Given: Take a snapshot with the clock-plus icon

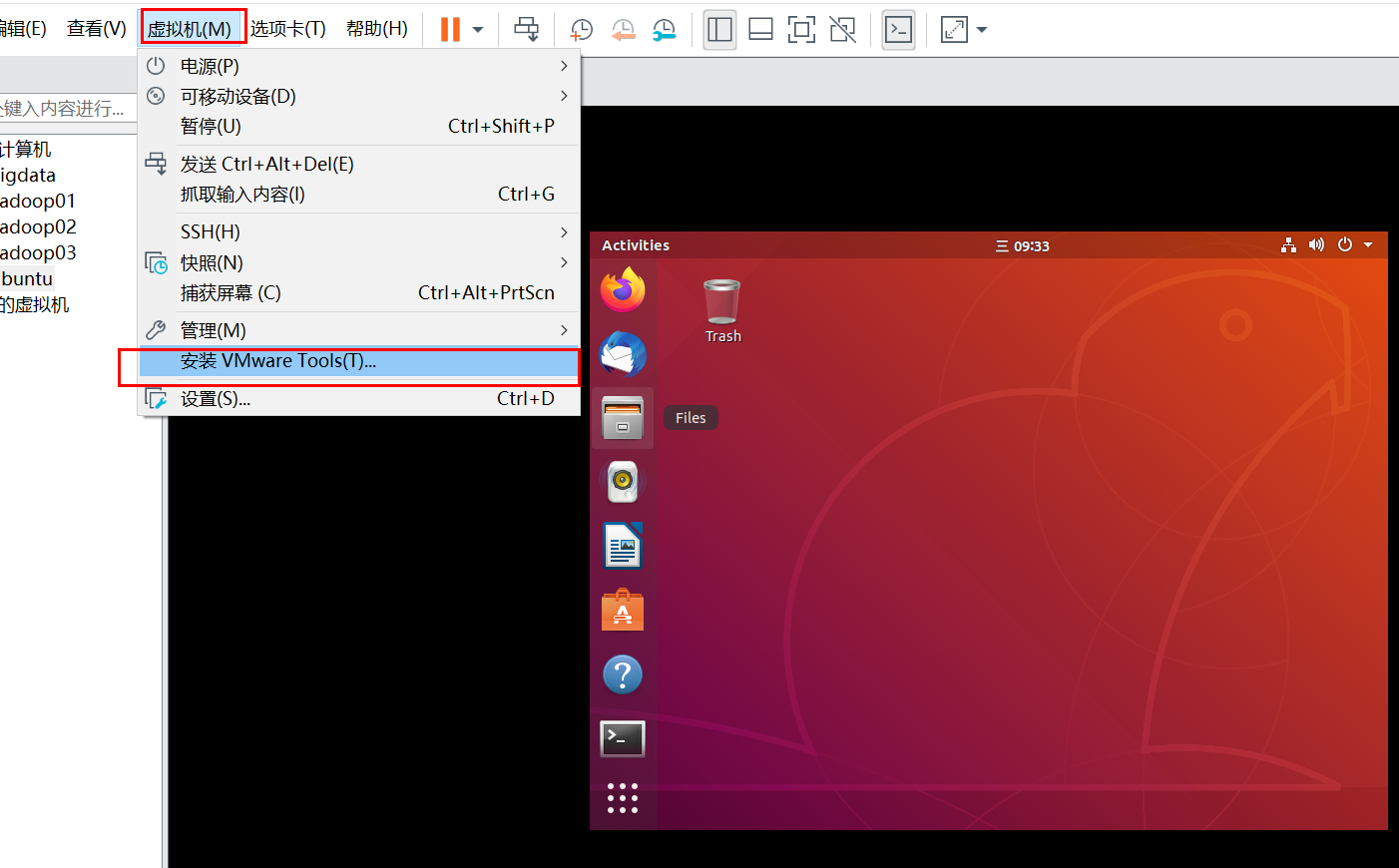Looking at the screenshot, I should 581,30.
